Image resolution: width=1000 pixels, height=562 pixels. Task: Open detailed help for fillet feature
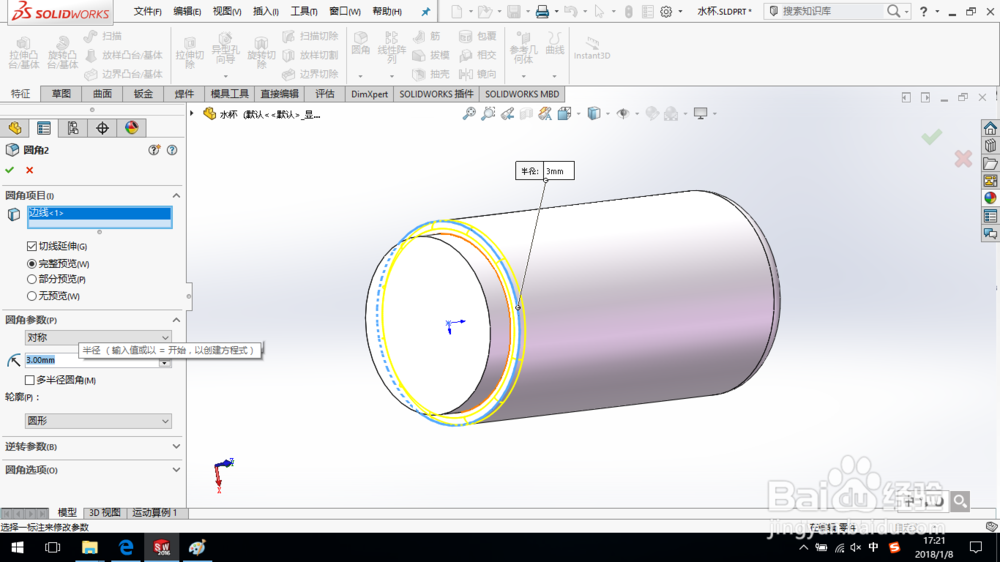172,150
